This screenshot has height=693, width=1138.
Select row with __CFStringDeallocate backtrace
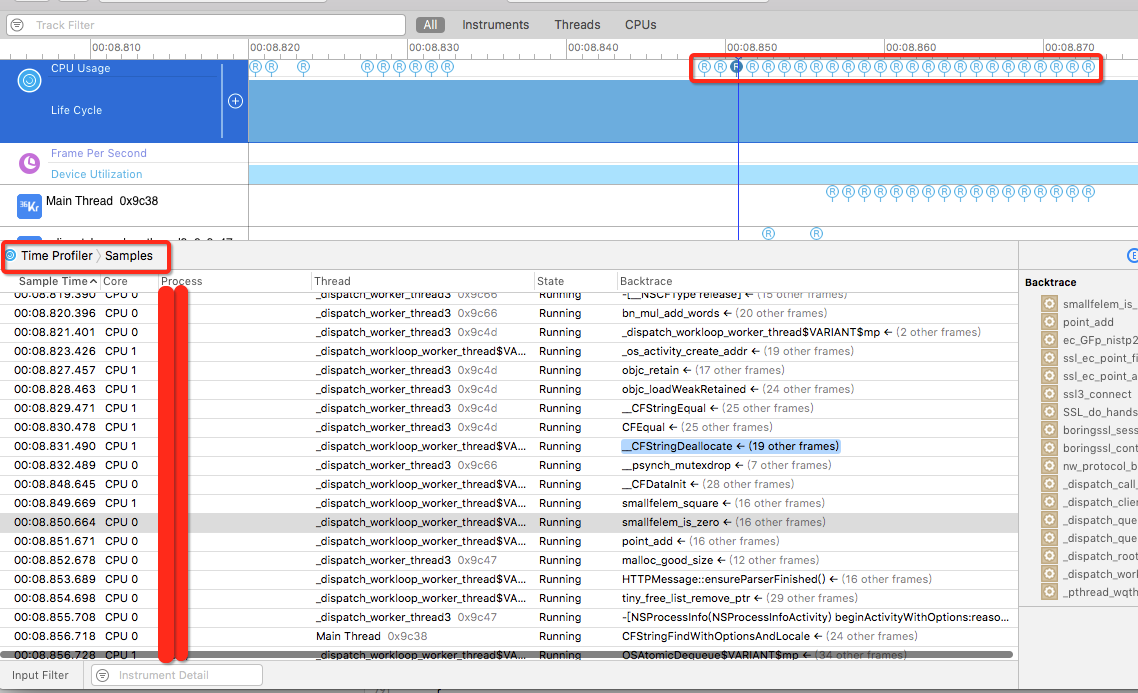(508, 446)
